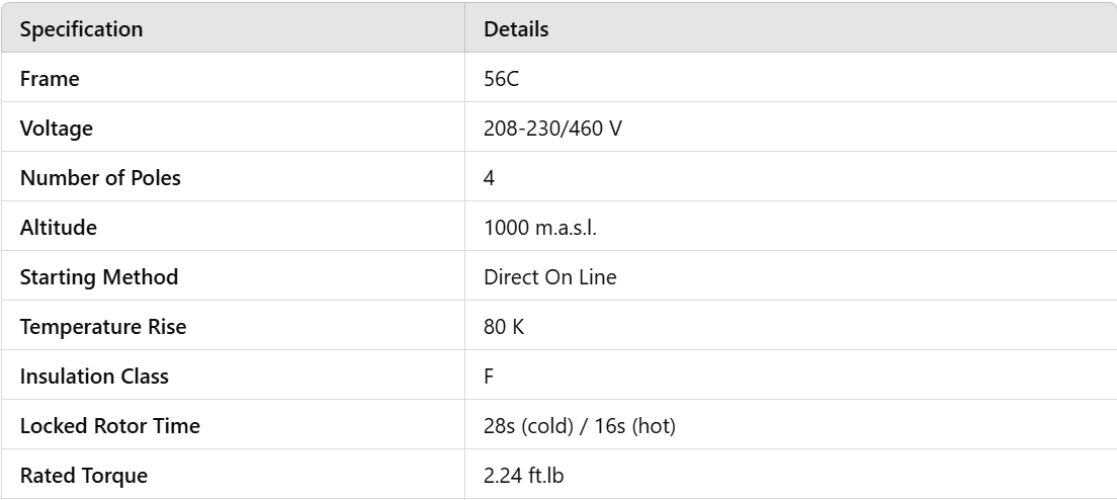Screen dimensions: 1117x500
Task: Select the Starting Method label
Action: 99,278
